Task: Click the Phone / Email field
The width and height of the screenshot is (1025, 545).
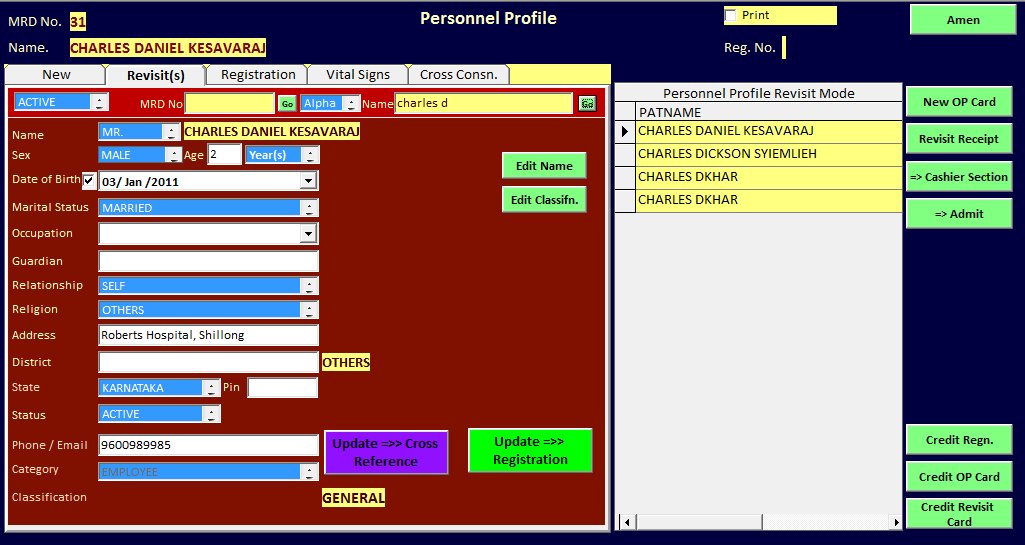Action: [x=209, y=445]
